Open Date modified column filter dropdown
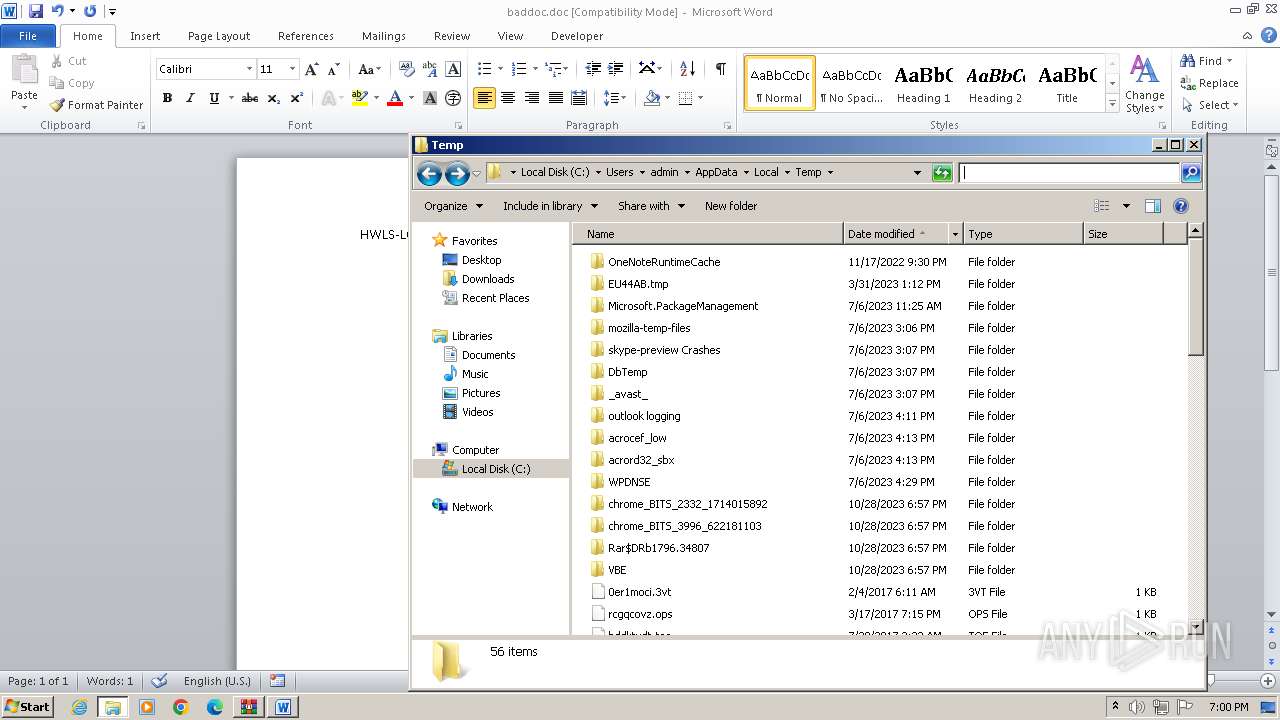The height and width of the screenshot is (720, 1280). click(x=955, y=234)
